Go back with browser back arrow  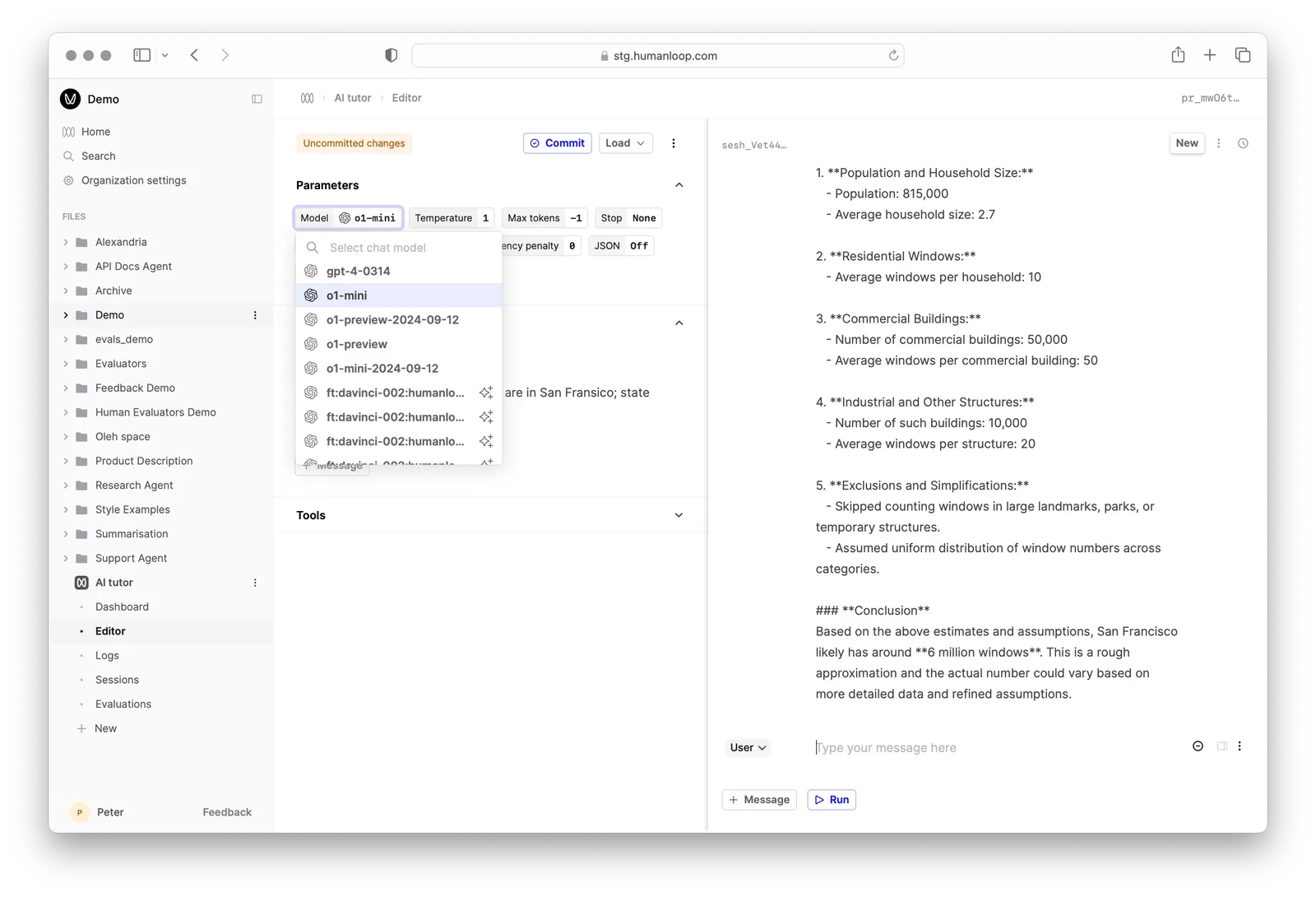tap(194, 55)
